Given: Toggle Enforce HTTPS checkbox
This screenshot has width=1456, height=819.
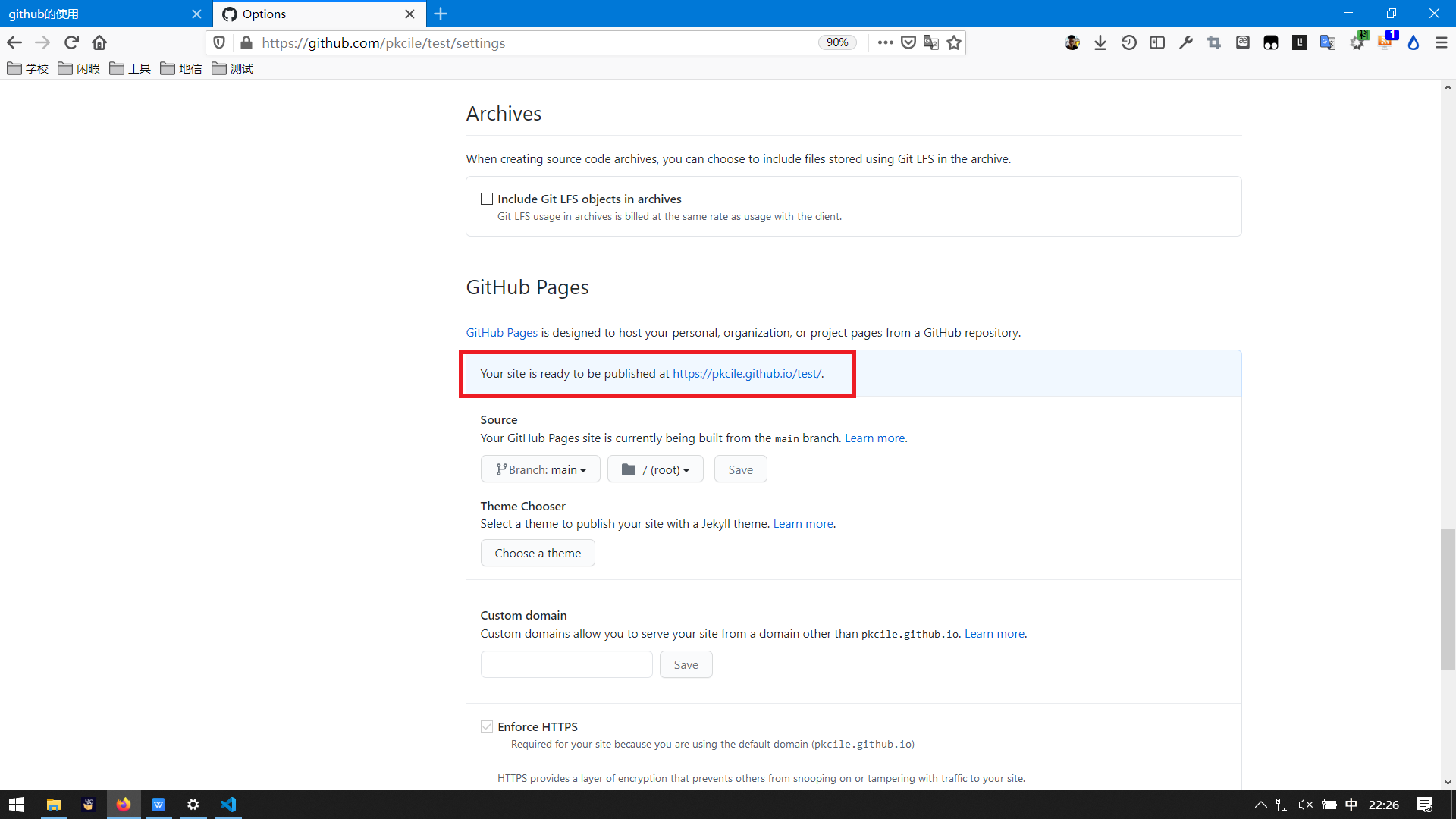Looking at the screenshot, I should click(x=487, y=726).
